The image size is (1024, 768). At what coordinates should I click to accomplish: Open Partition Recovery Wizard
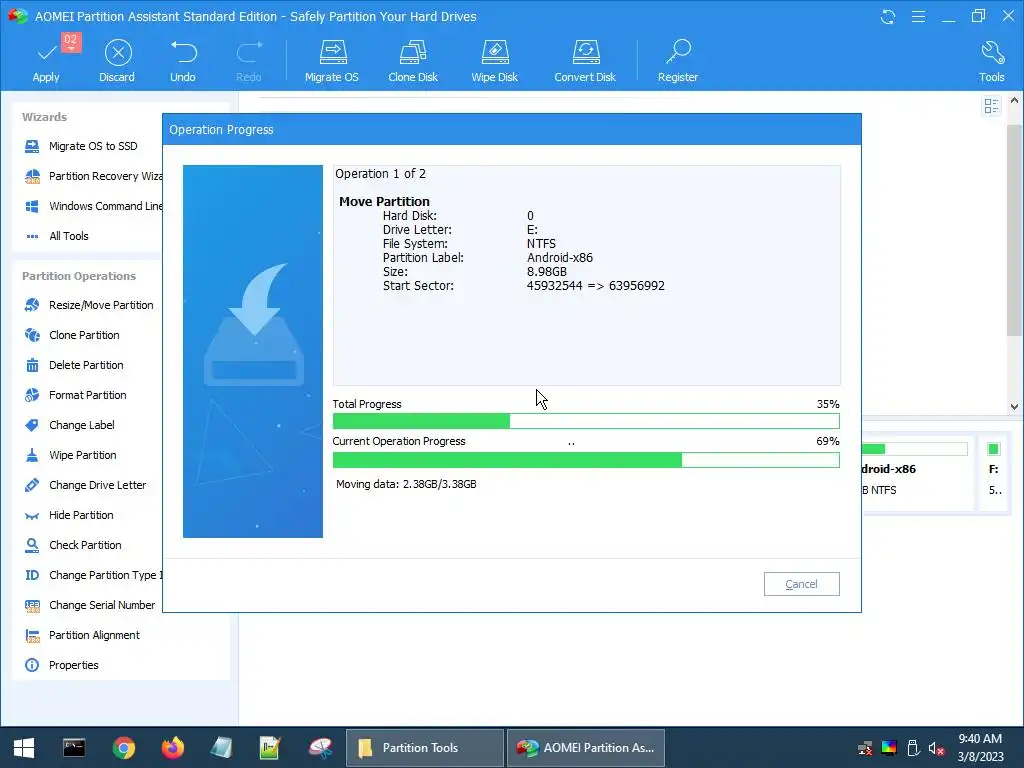pyautogui.click(x=92, y=176)
